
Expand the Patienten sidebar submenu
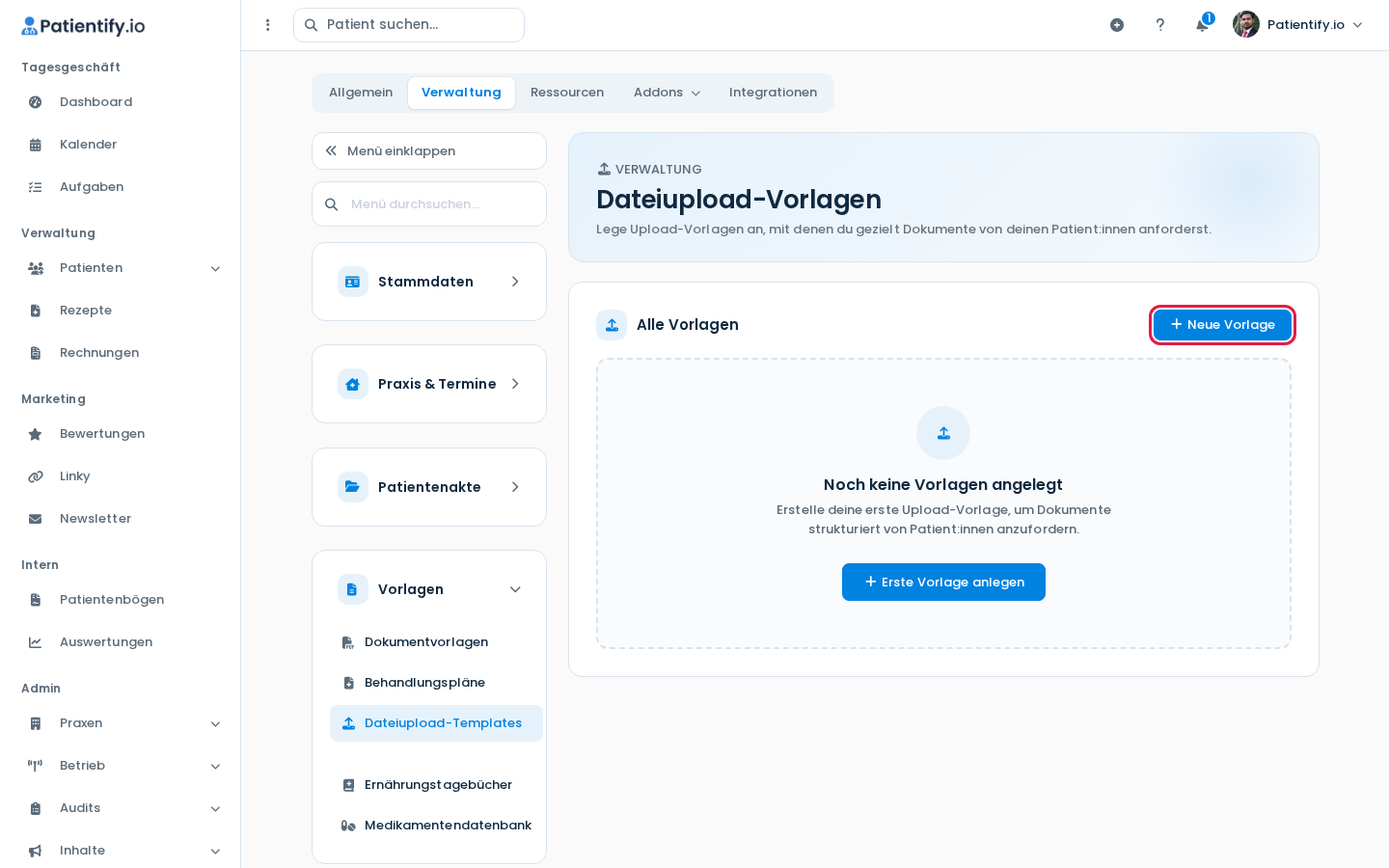[216, 268]
